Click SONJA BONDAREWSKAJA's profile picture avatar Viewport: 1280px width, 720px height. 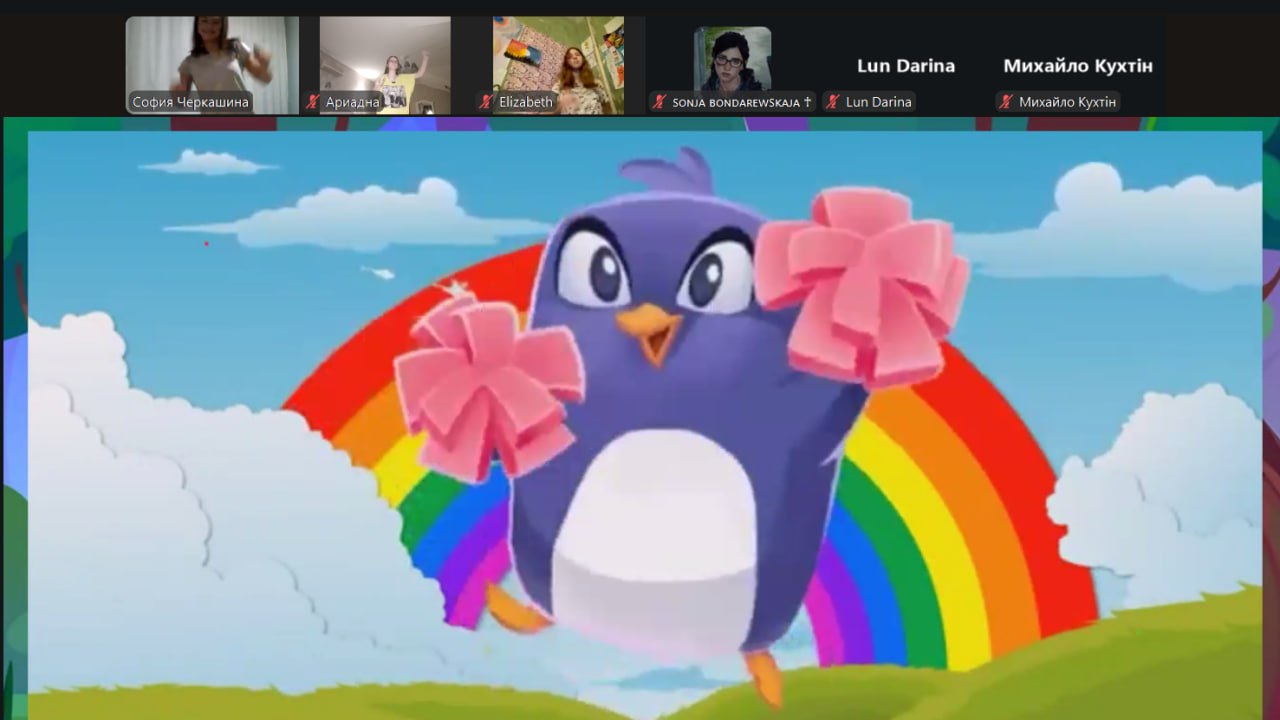pos(732,58)
